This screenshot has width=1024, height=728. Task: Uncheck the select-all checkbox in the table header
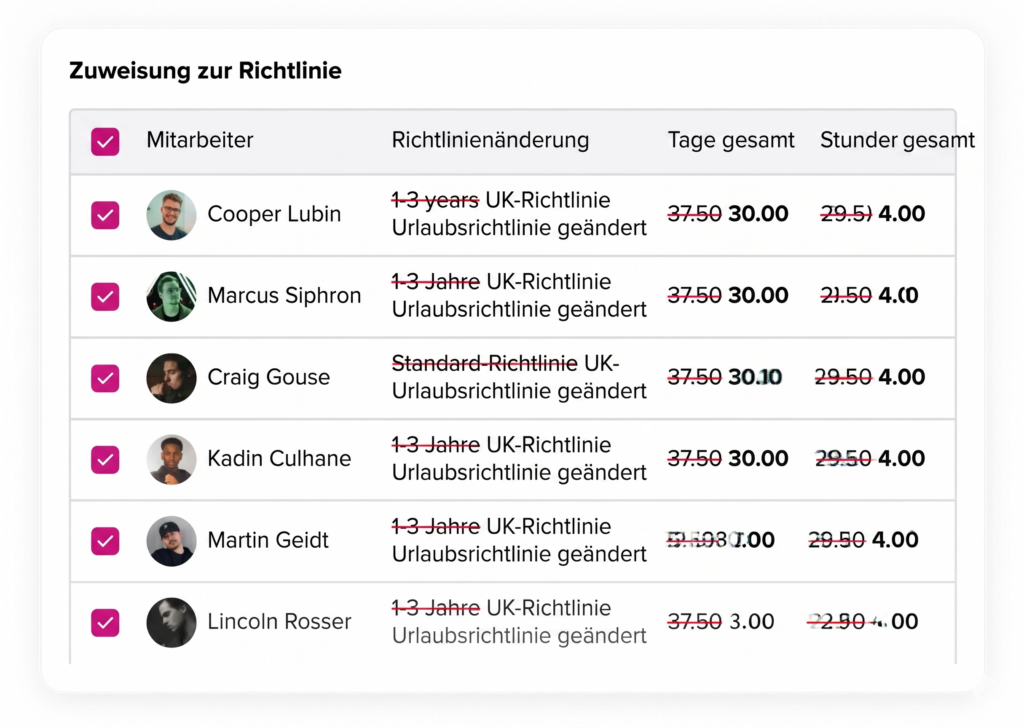(104, 141)
